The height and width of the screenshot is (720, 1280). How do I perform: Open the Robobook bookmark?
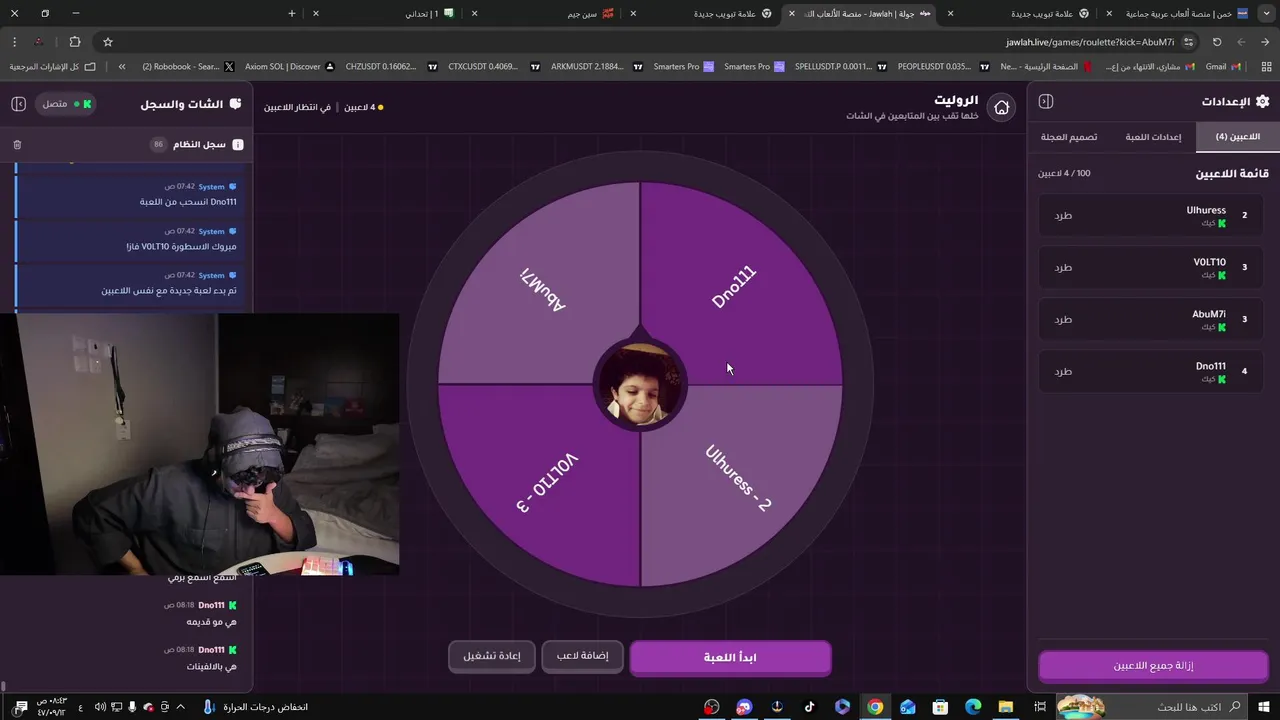(x=188, y=66)
